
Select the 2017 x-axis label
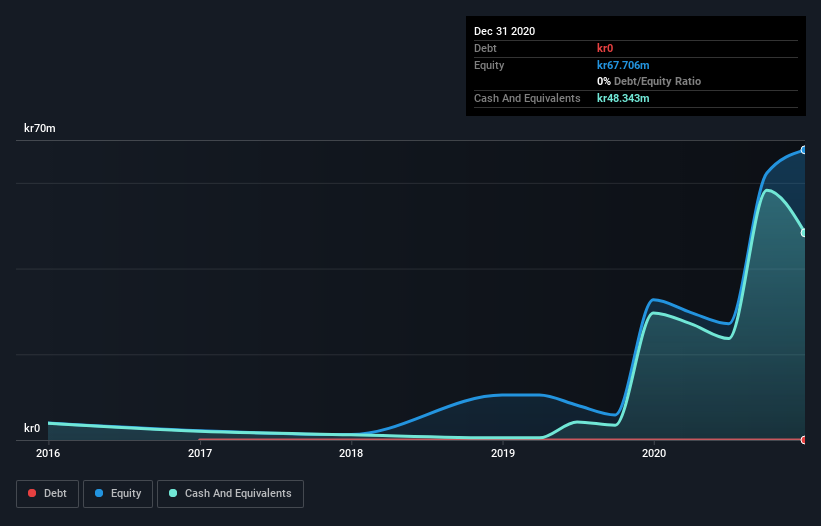(200, 453)
